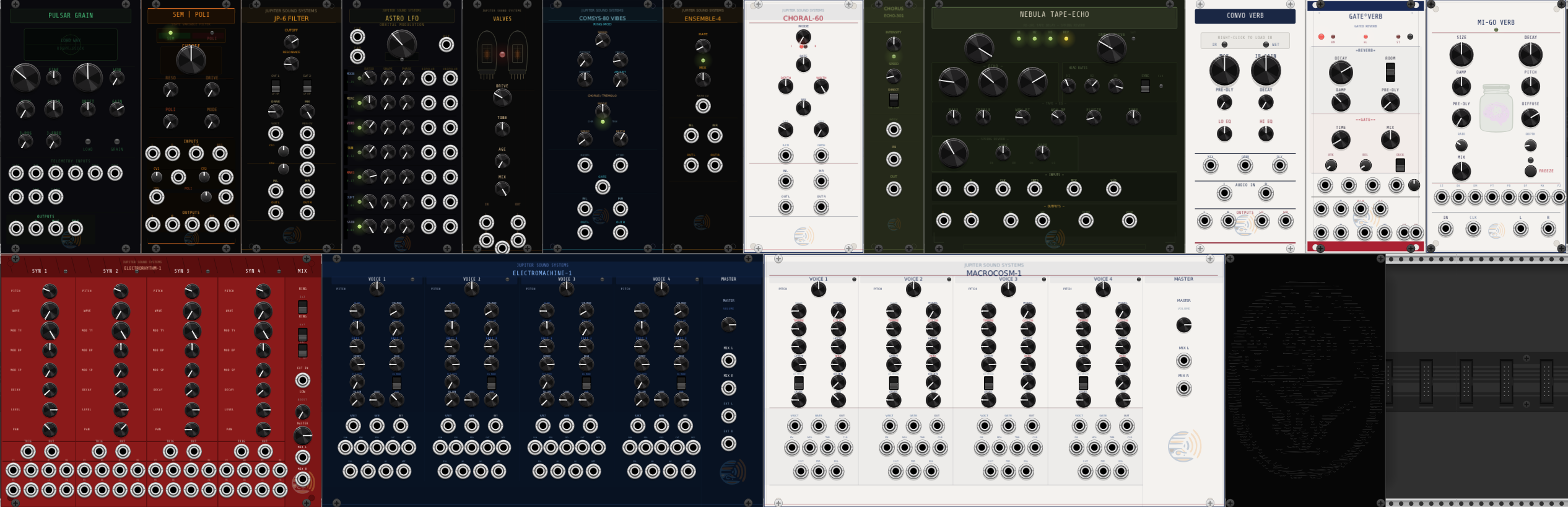Click the Choral-60 Mode knob
This screenshot has height=507, width=1568.
(x=803, y=38)
